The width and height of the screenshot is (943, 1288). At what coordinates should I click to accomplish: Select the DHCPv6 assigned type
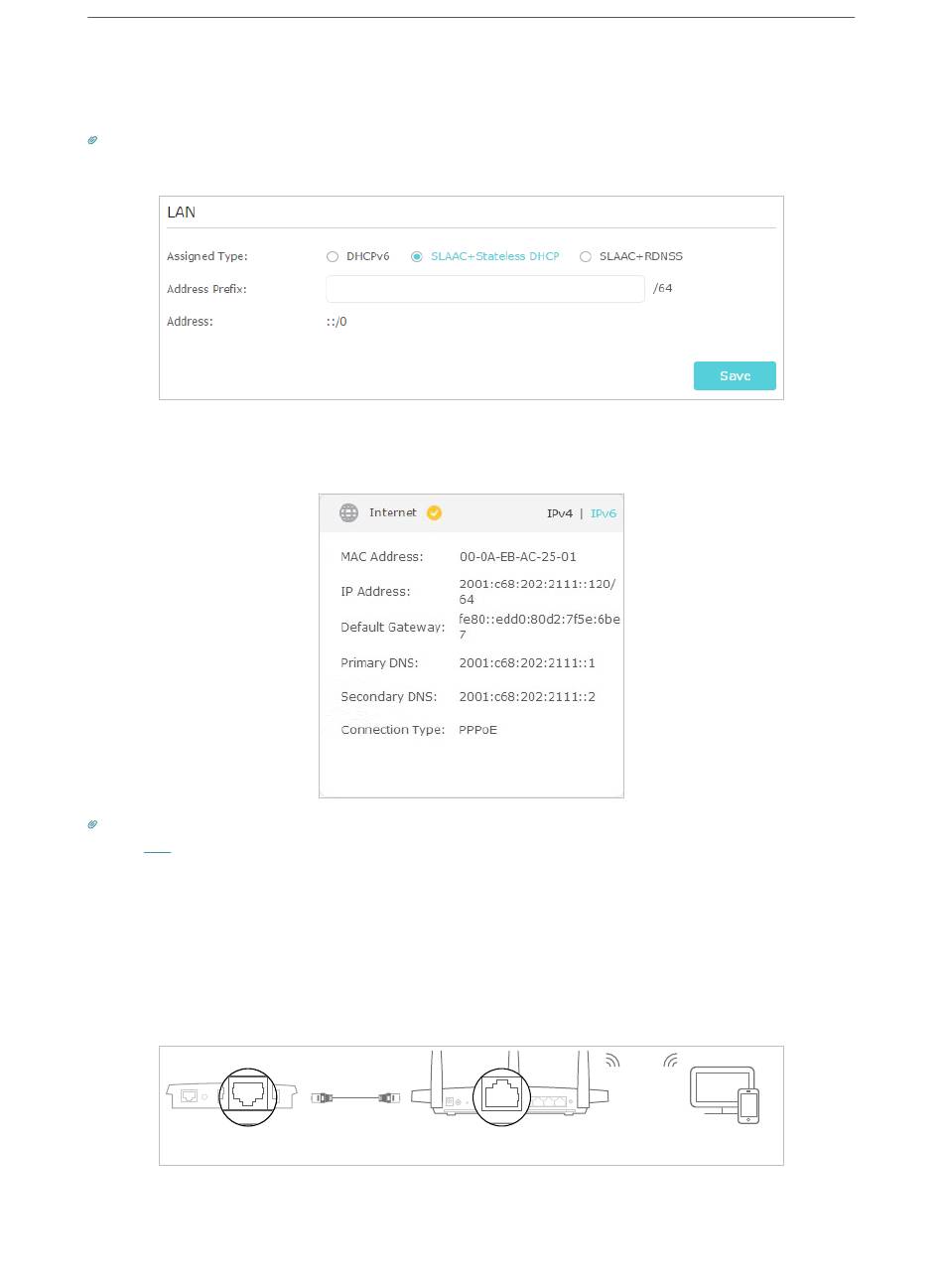click(333, 256)
